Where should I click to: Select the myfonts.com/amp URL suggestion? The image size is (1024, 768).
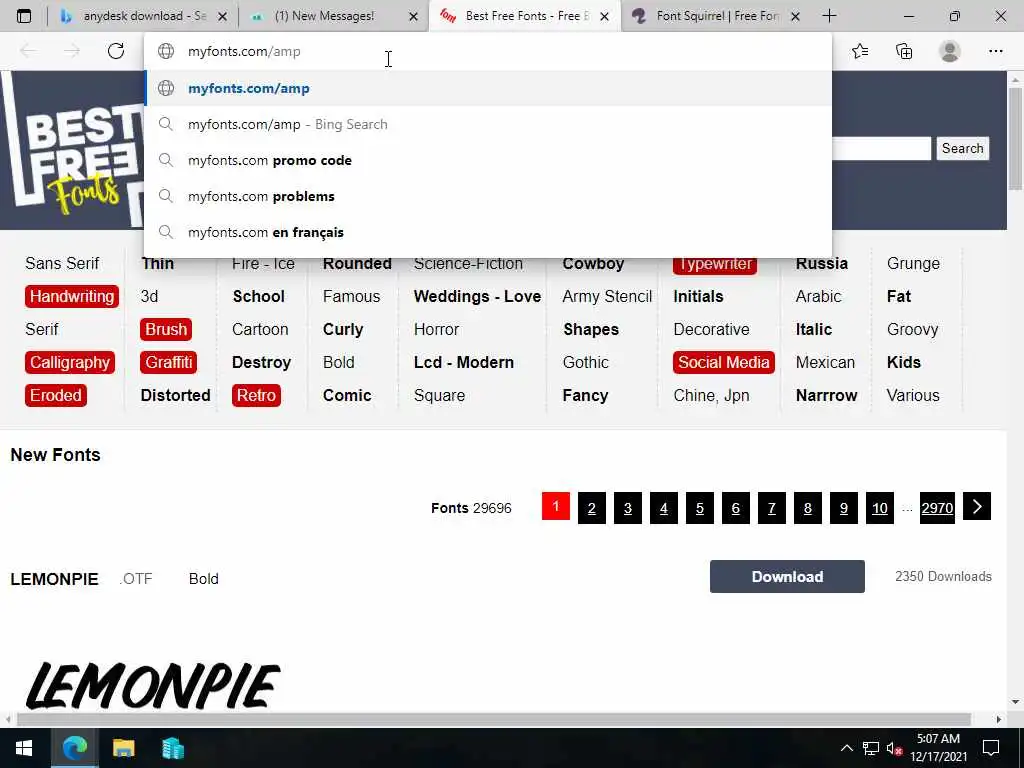488,88
